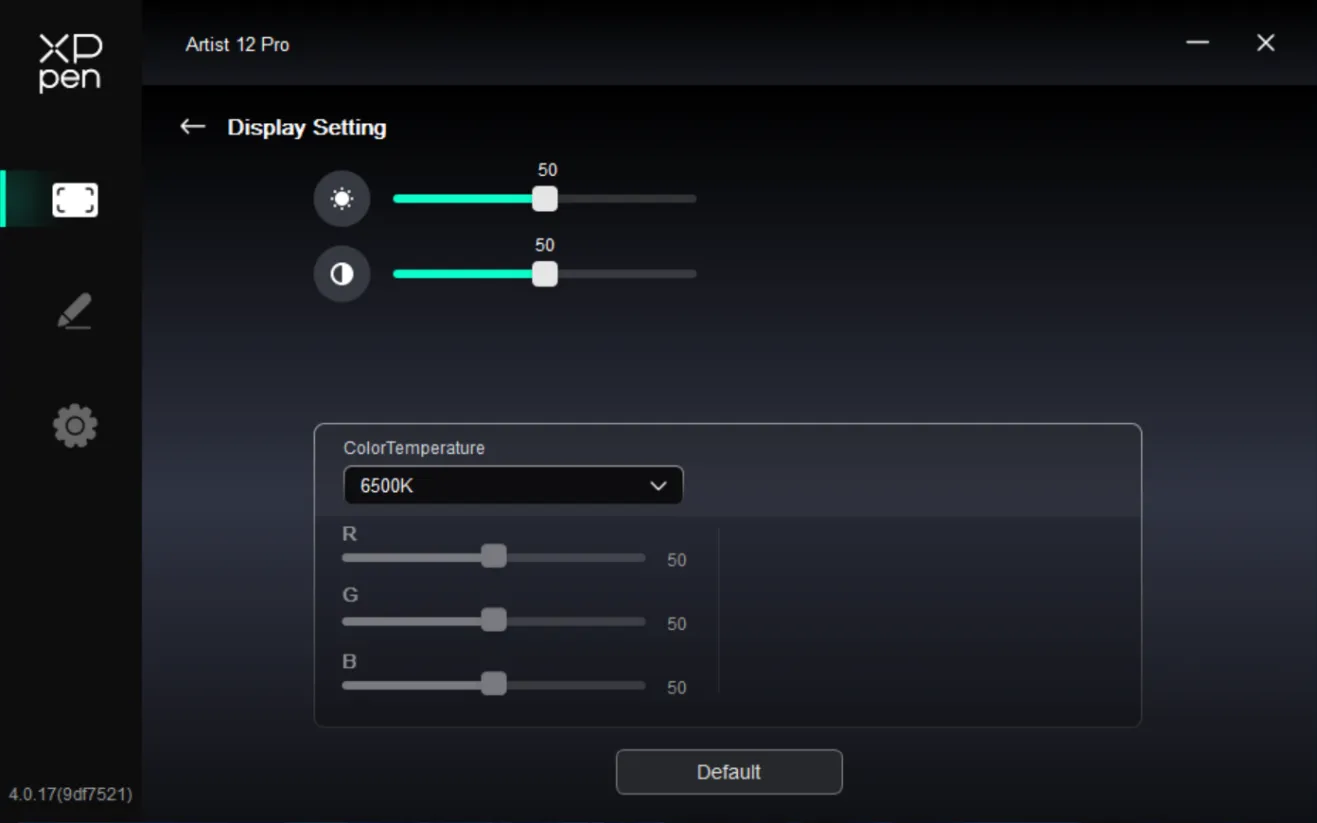Click the G channel slider handle
Viewport: 1317px width, 823px height.
tap(494, 620)
